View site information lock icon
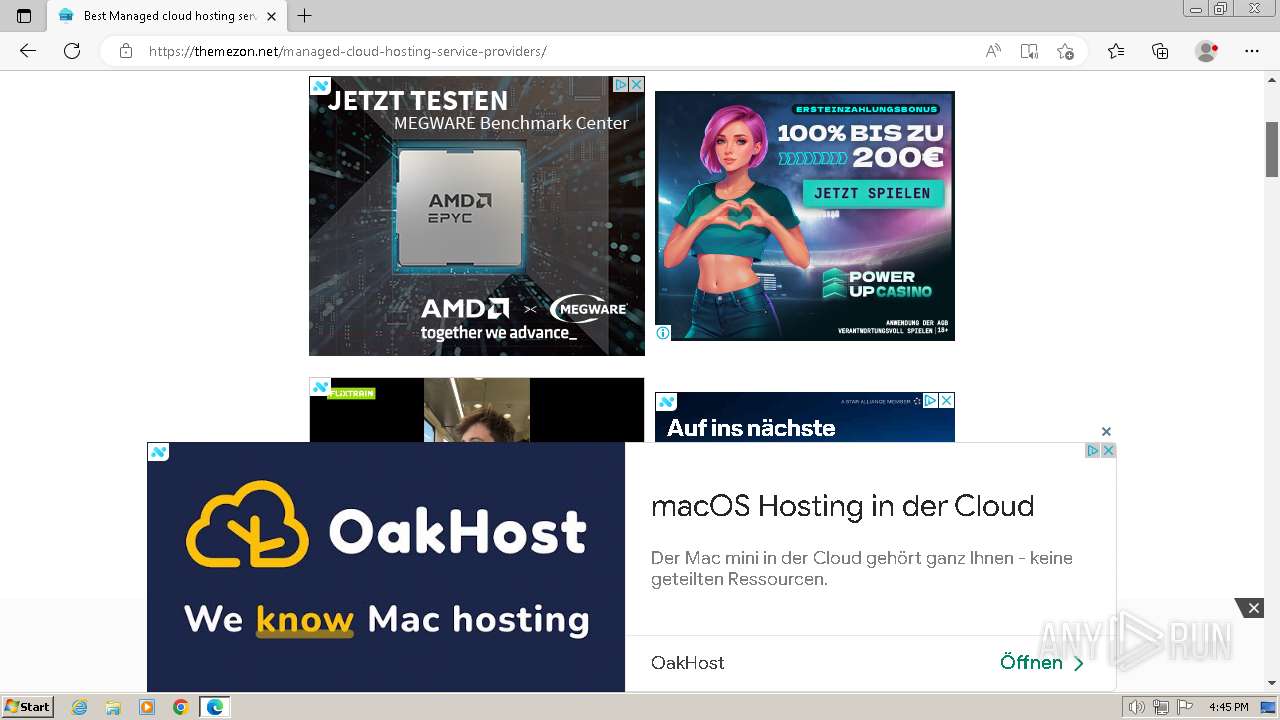 [x=126, y=51]
